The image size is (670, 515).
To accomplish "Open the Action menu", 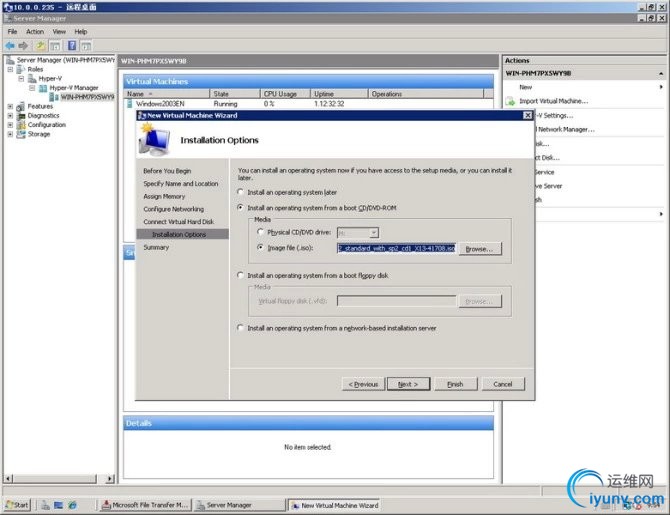I will [x=35, y=32].
